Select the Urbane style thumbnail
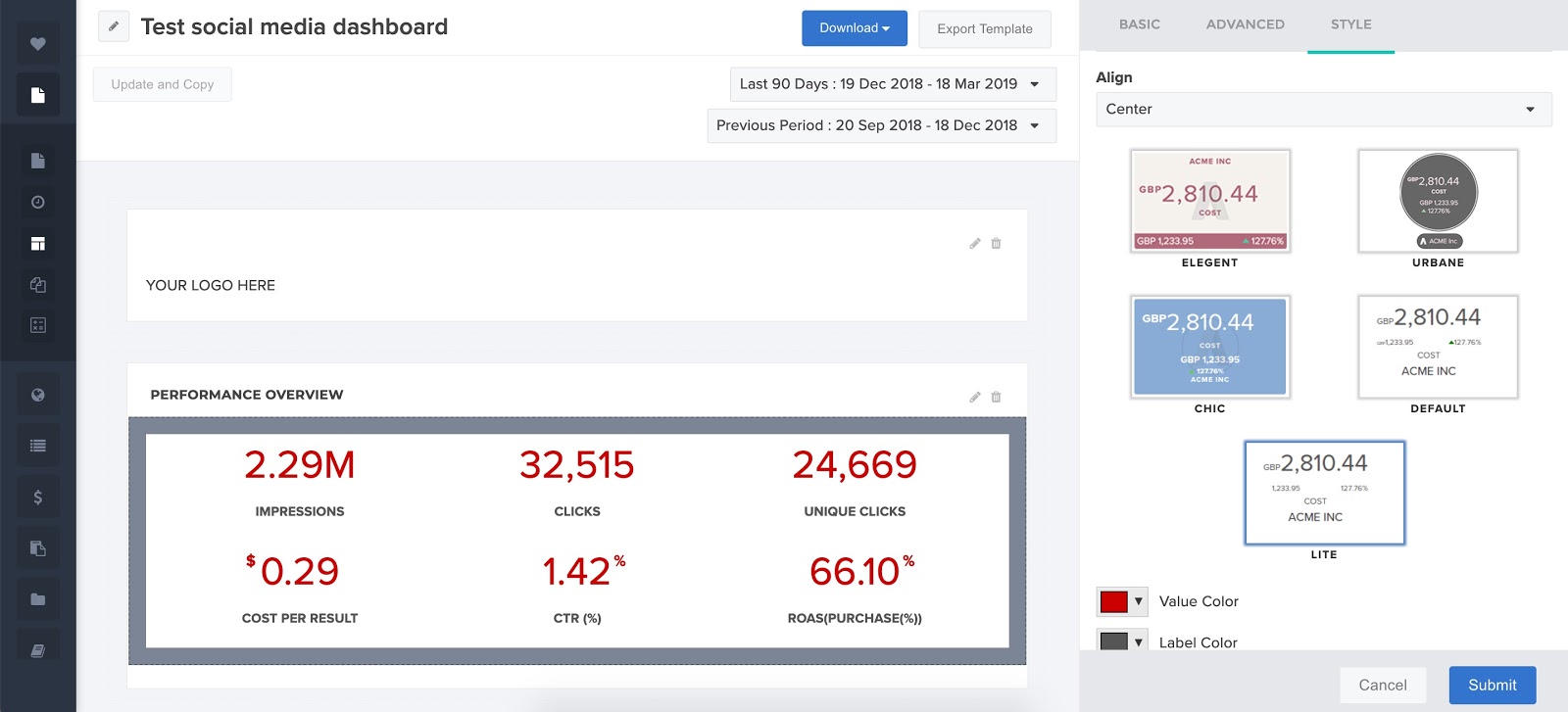Image resolution: width=1568 pixels, height=712 pixels. (1438, 202)
